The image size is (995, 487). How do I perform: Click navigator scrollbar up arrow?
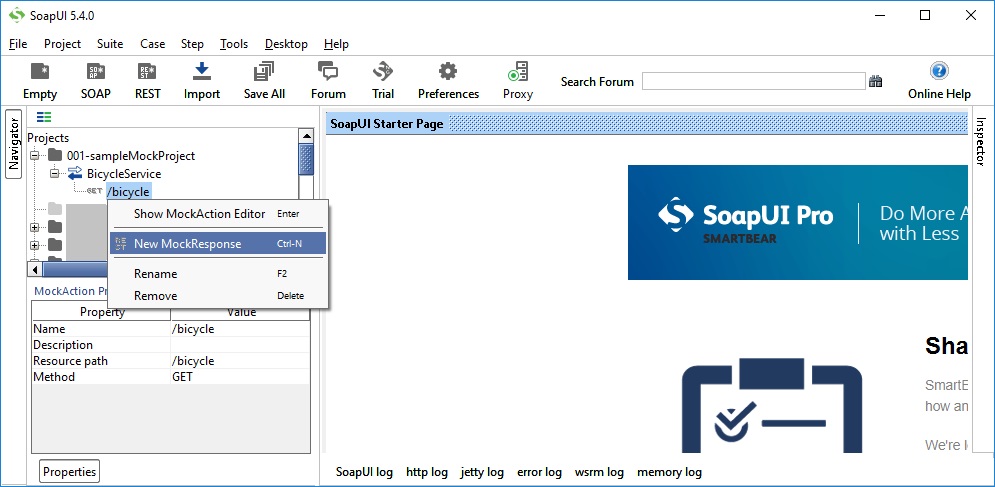tap(306, 136)
